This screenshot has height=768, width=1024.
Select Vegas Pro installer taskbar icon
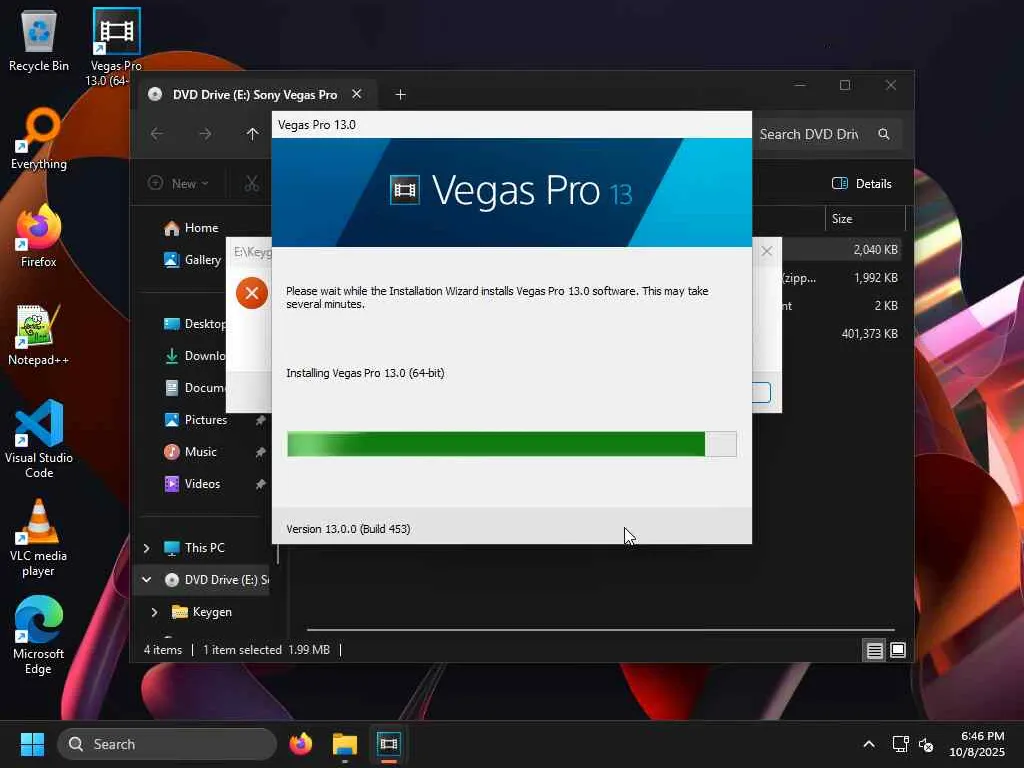click(389, 744)
